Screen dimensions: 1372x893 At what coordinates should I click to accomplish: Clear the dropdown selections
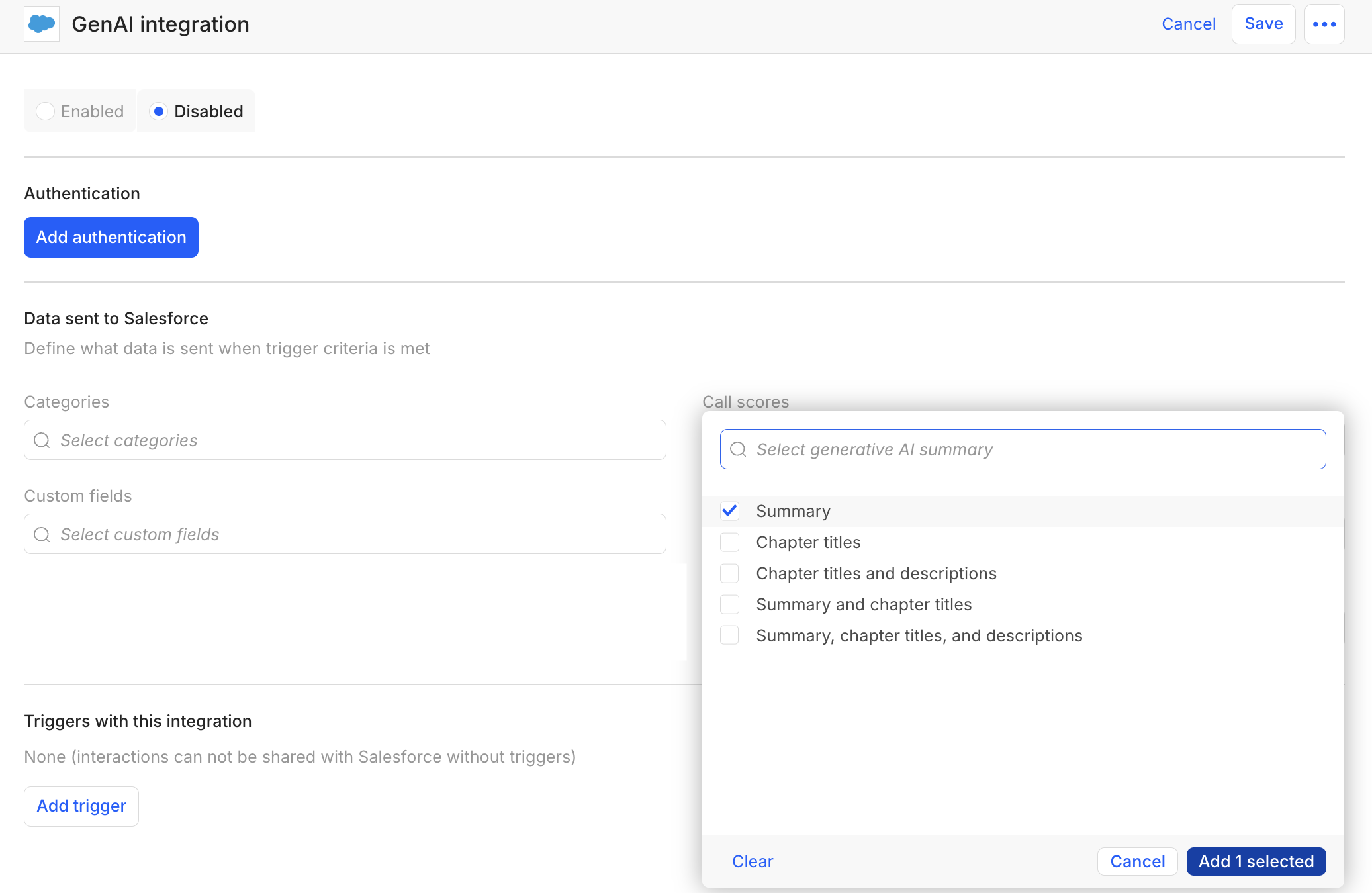pyautogui.click(x=753, y=861)
